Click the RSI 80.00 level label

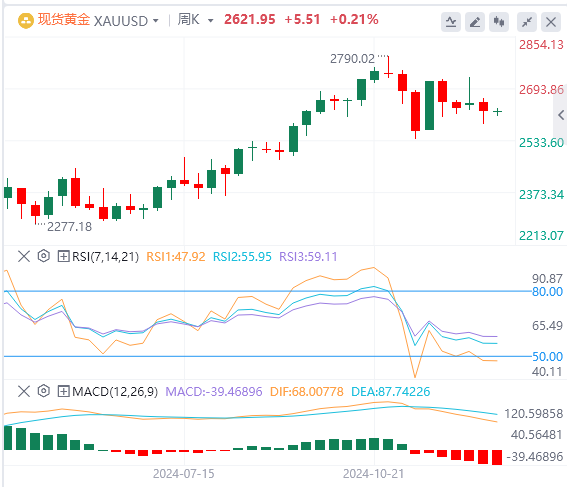[x=547, y=292]
